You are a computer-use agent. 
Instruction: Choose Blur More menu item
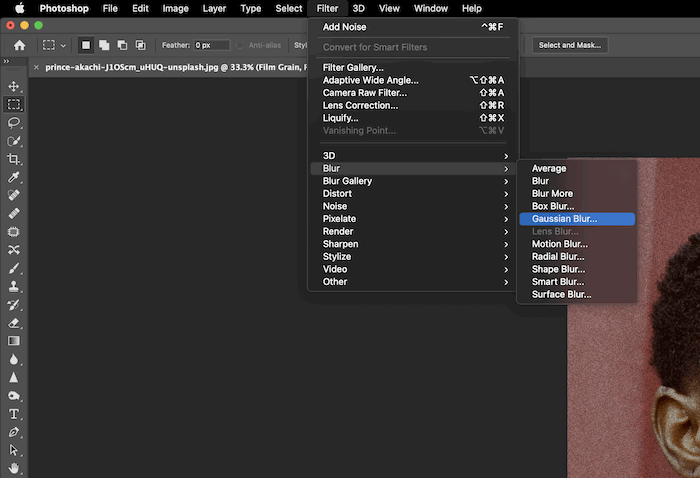577,194
